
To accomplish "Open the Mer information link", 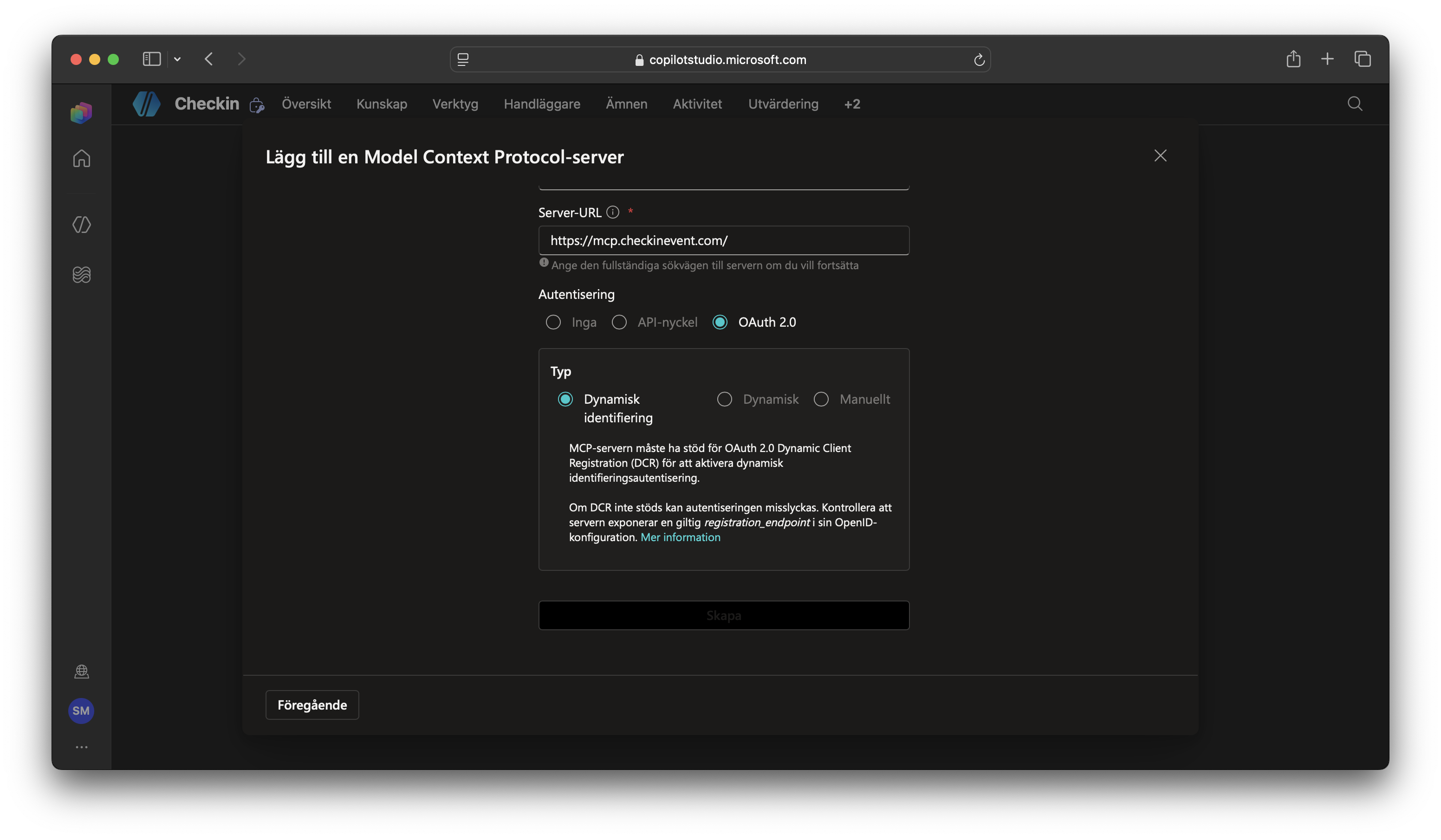I will (x=680, y=537).
